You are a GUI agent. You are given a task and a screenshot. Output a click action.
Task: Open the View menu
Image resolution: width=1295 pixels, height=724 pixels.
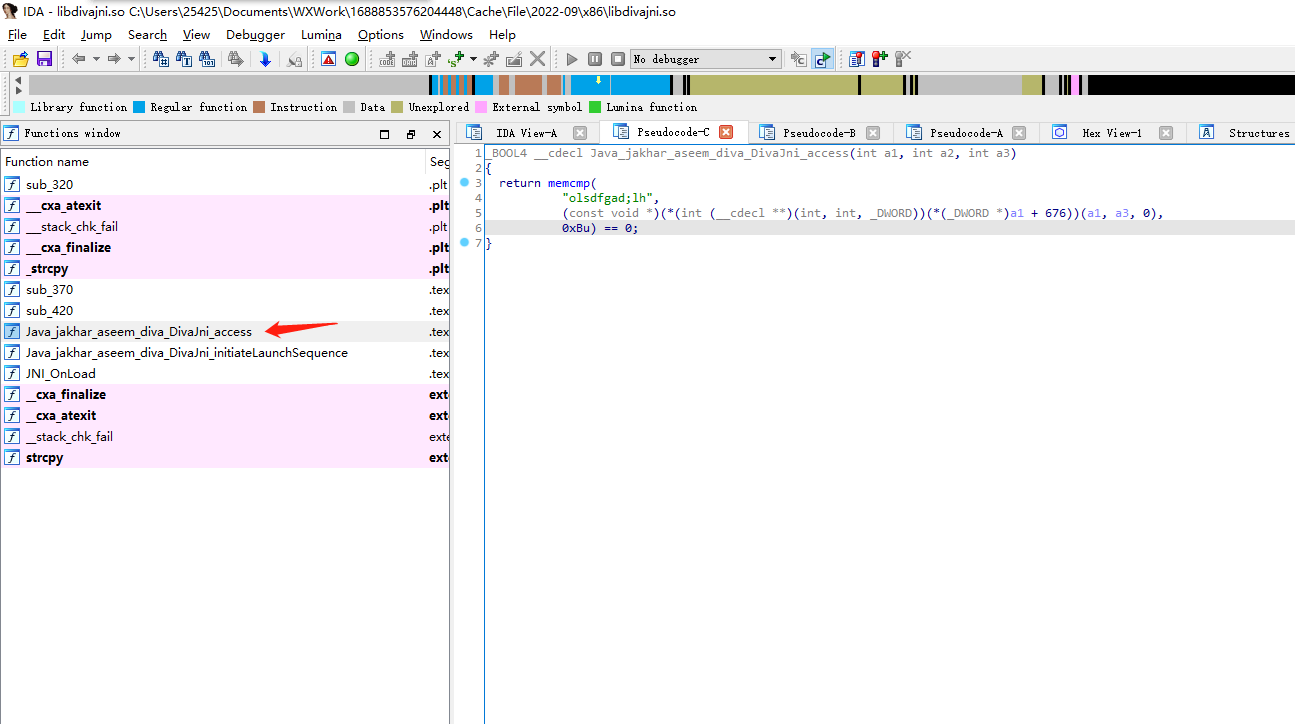[x=196, y=34]
